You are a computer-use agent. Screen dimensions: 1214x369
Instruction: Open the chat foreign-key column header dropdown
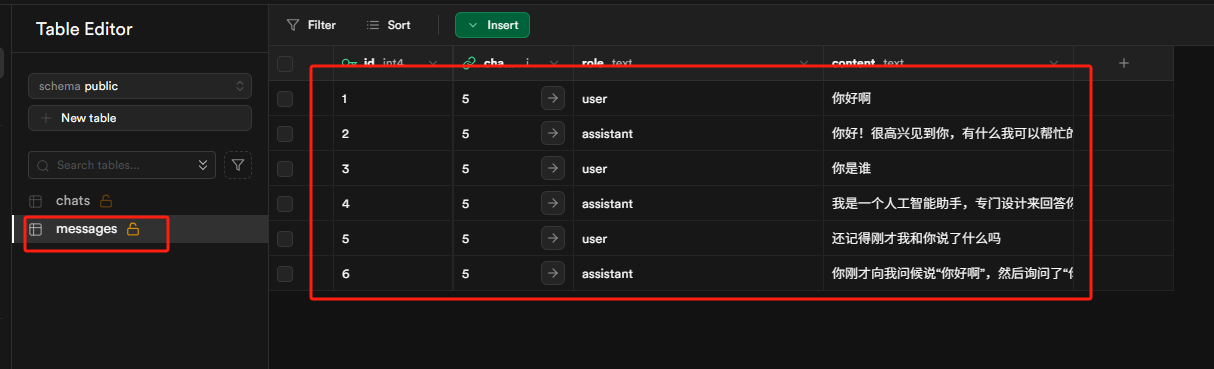[553, 64]
